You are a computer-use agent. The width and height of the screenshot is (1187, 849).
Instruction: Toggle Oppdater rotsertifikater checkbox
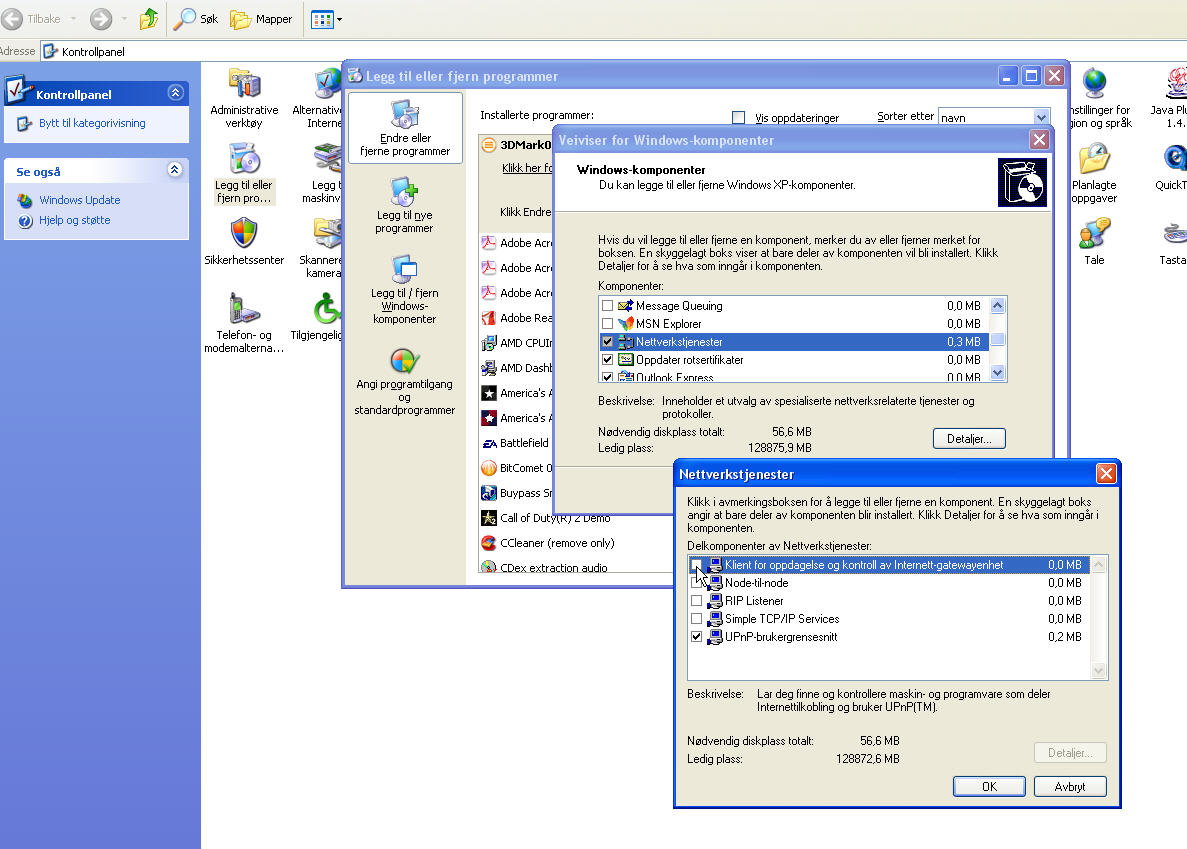tap(607, 360)
